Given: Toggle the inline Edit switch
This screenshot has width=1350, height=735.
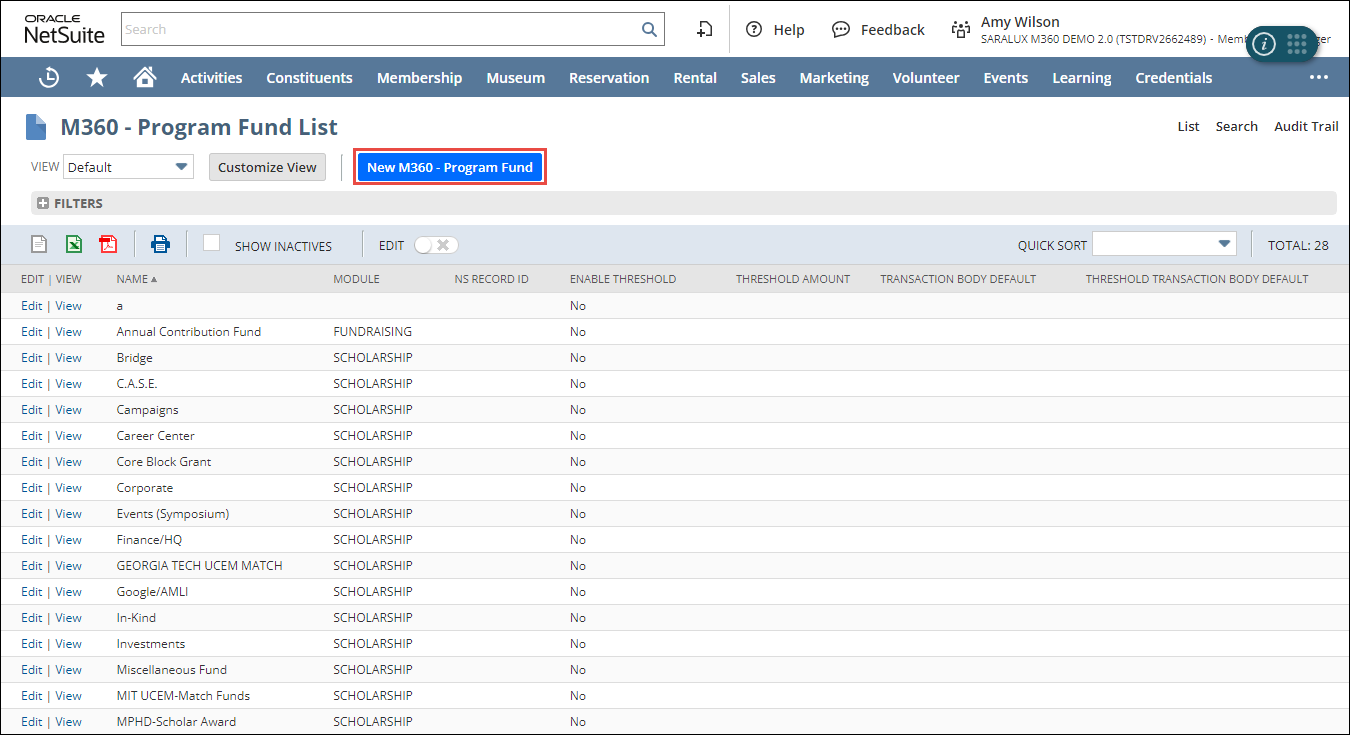Looking at the screenshot, I should point(436,245).
